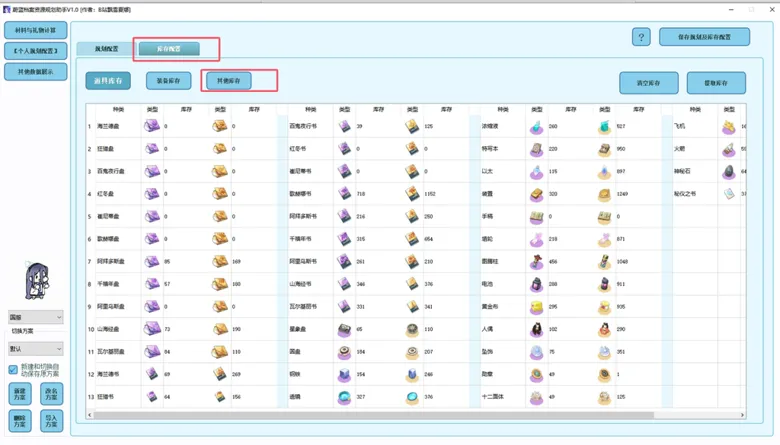780x445 pixels.
Task: Select the 道具库存 sub-tab
Action: point(108,81)
